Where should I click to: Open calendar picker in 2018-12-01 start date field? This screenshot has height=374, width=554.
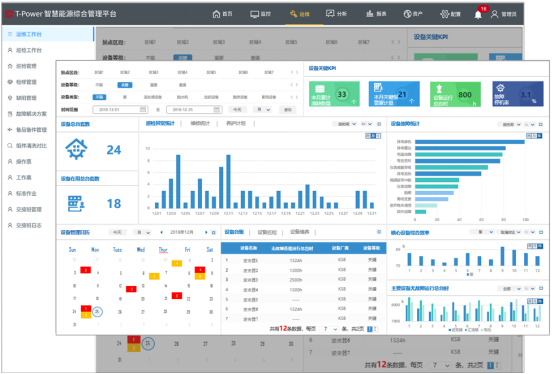(x=143, y=109)
